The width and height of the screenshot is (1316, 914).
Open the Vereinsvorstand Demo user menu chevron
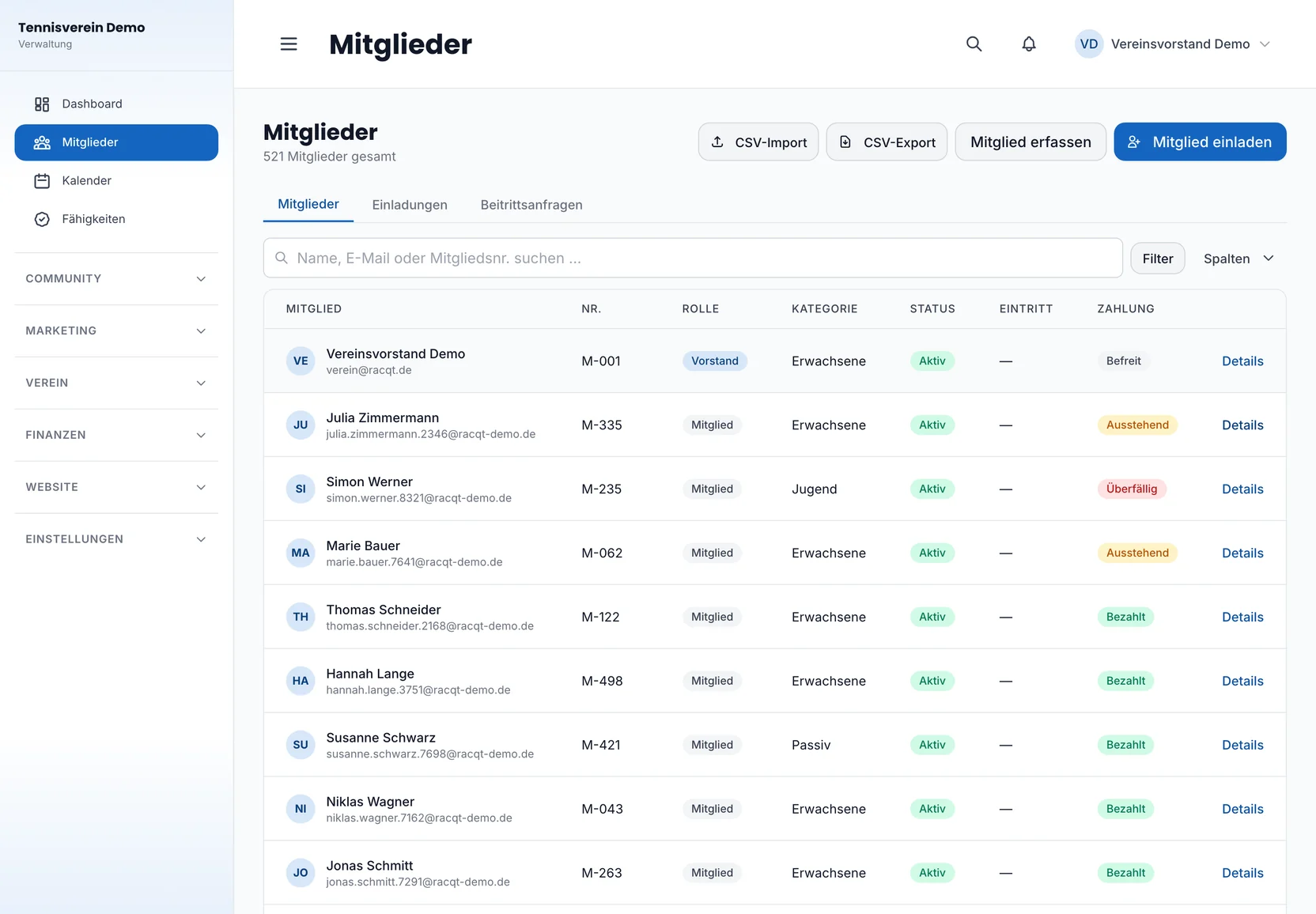(1265, 44)
